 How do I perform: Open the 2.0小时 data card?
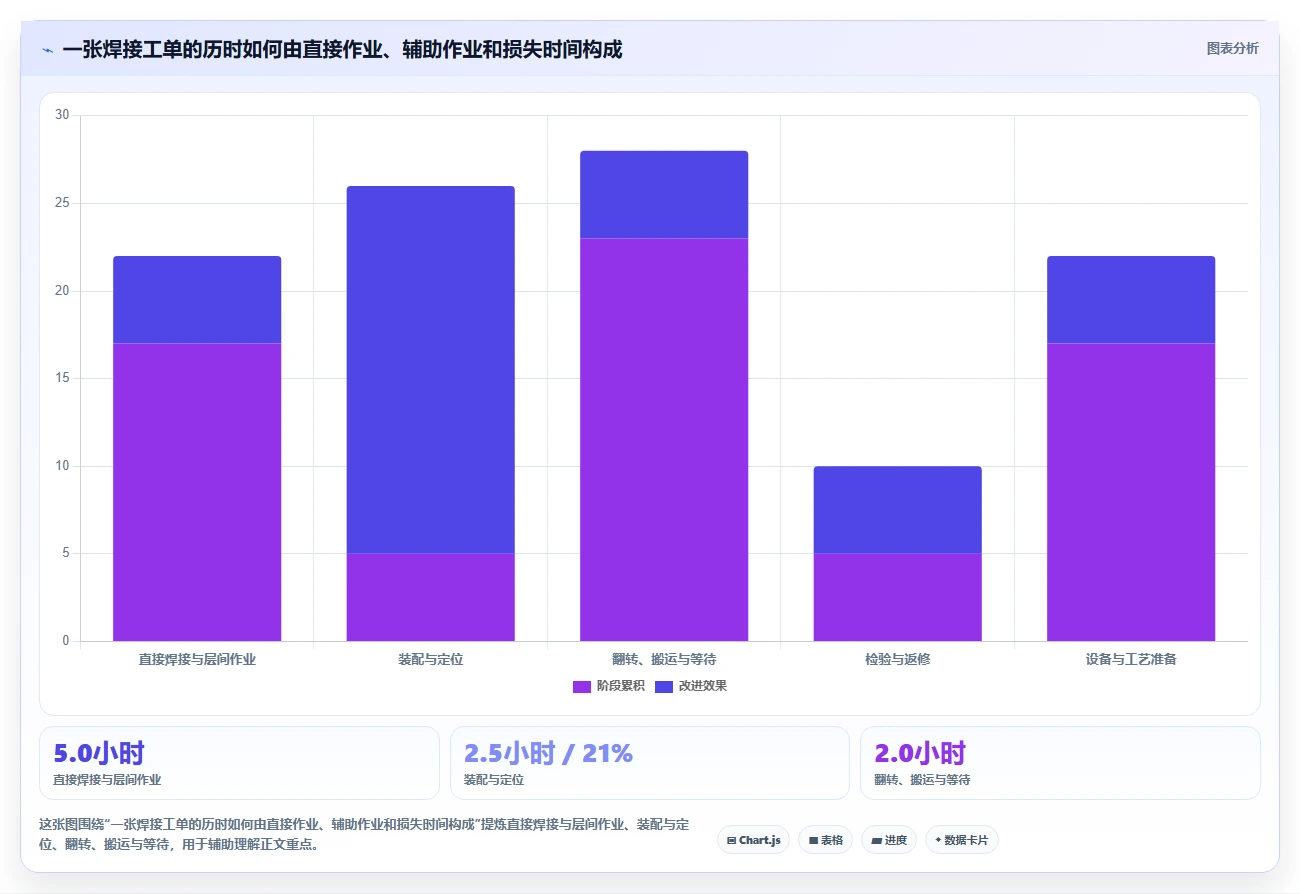click(1060, 763)
